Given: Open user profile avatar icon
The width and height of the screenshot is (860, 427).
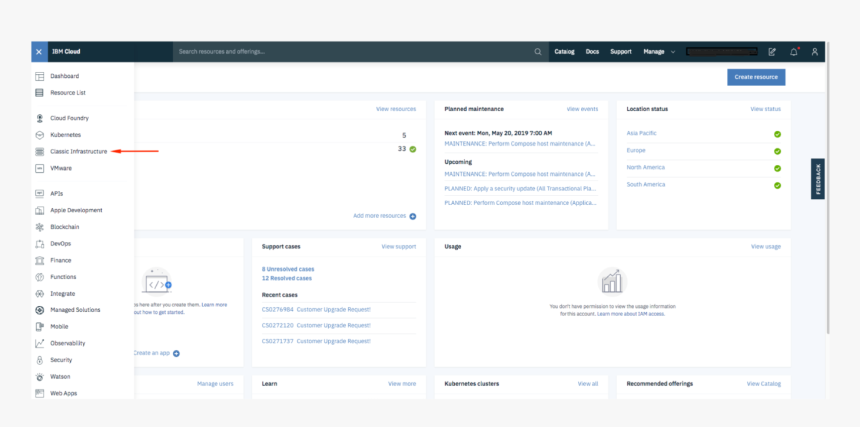Looking at the screenshot, I should pyautogui.click(x=815, y=51).
